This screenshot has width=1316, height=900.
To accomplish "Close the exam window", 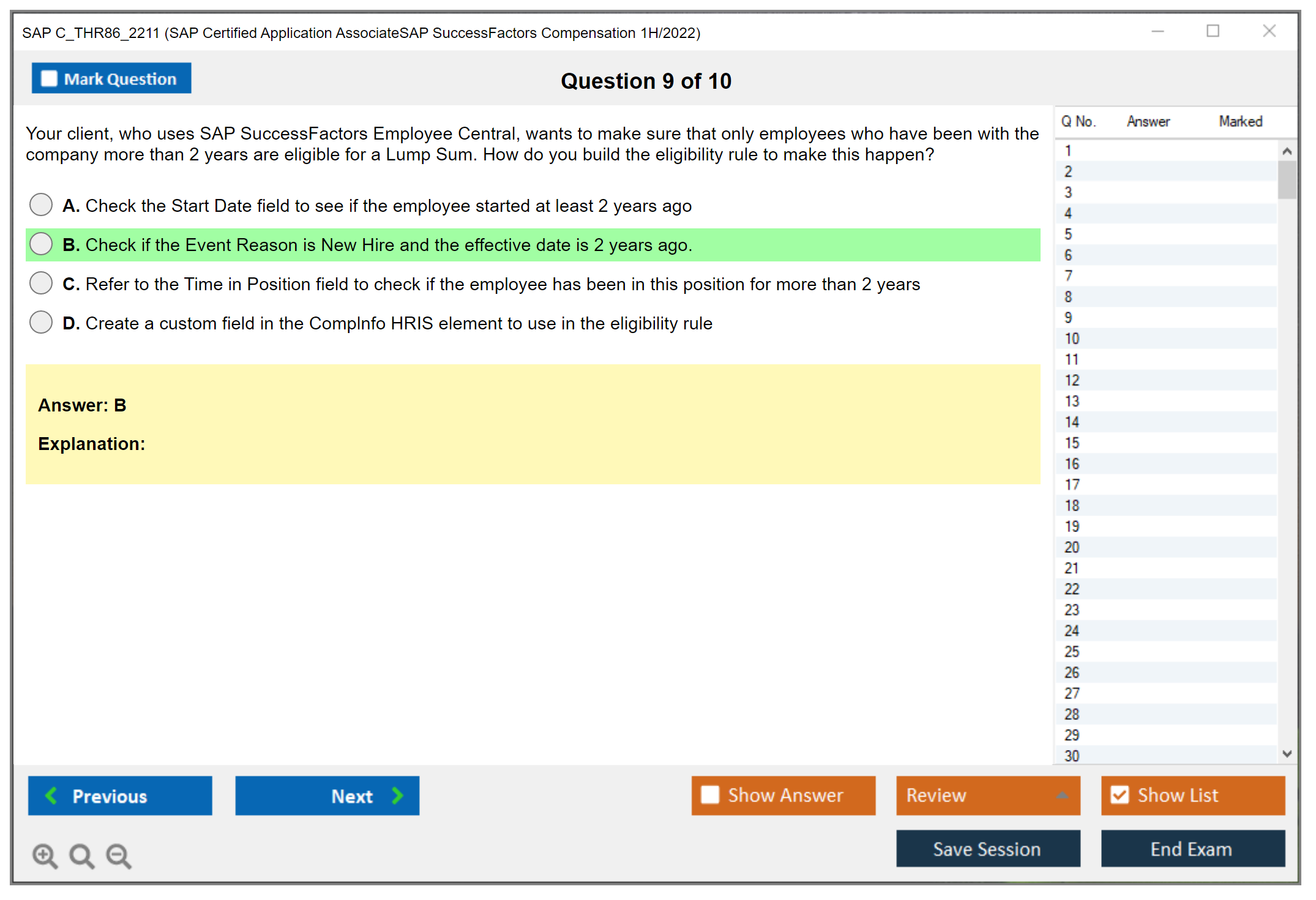I will click(1269, 31).
